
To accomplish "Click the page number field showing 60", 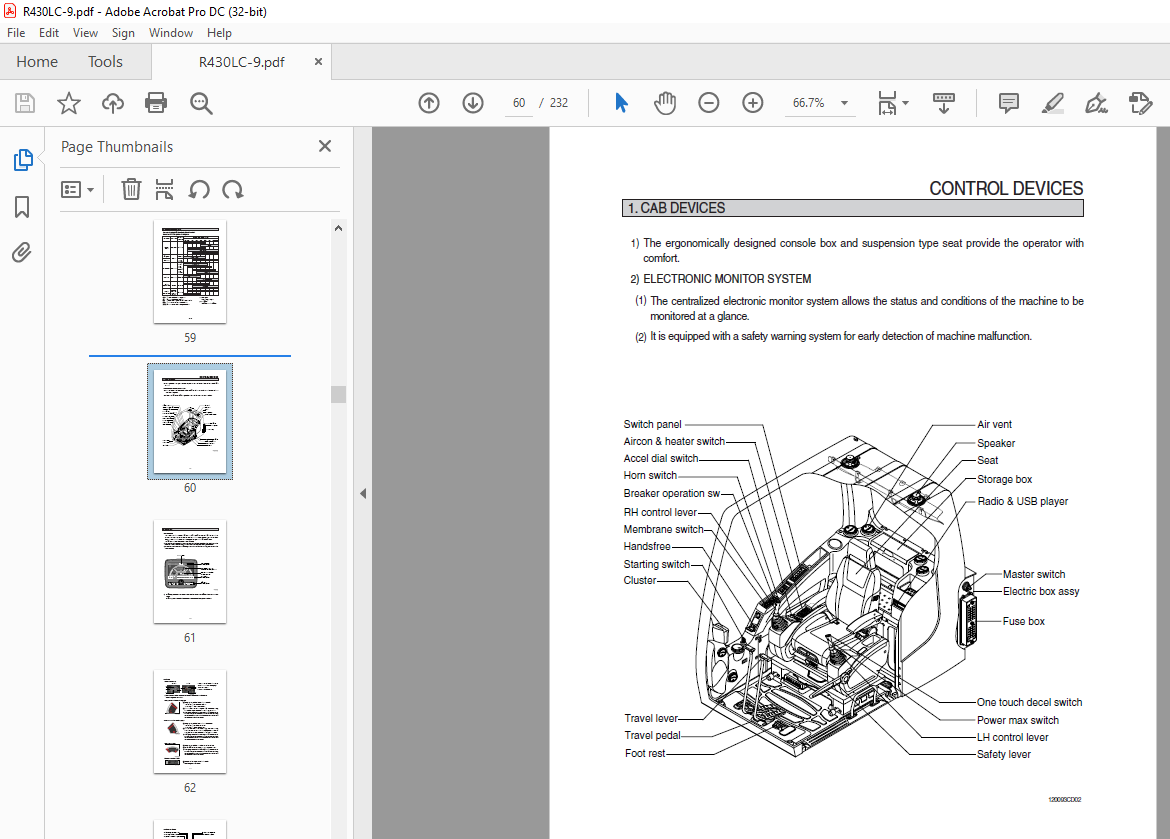I will click(x=519, y=103).
